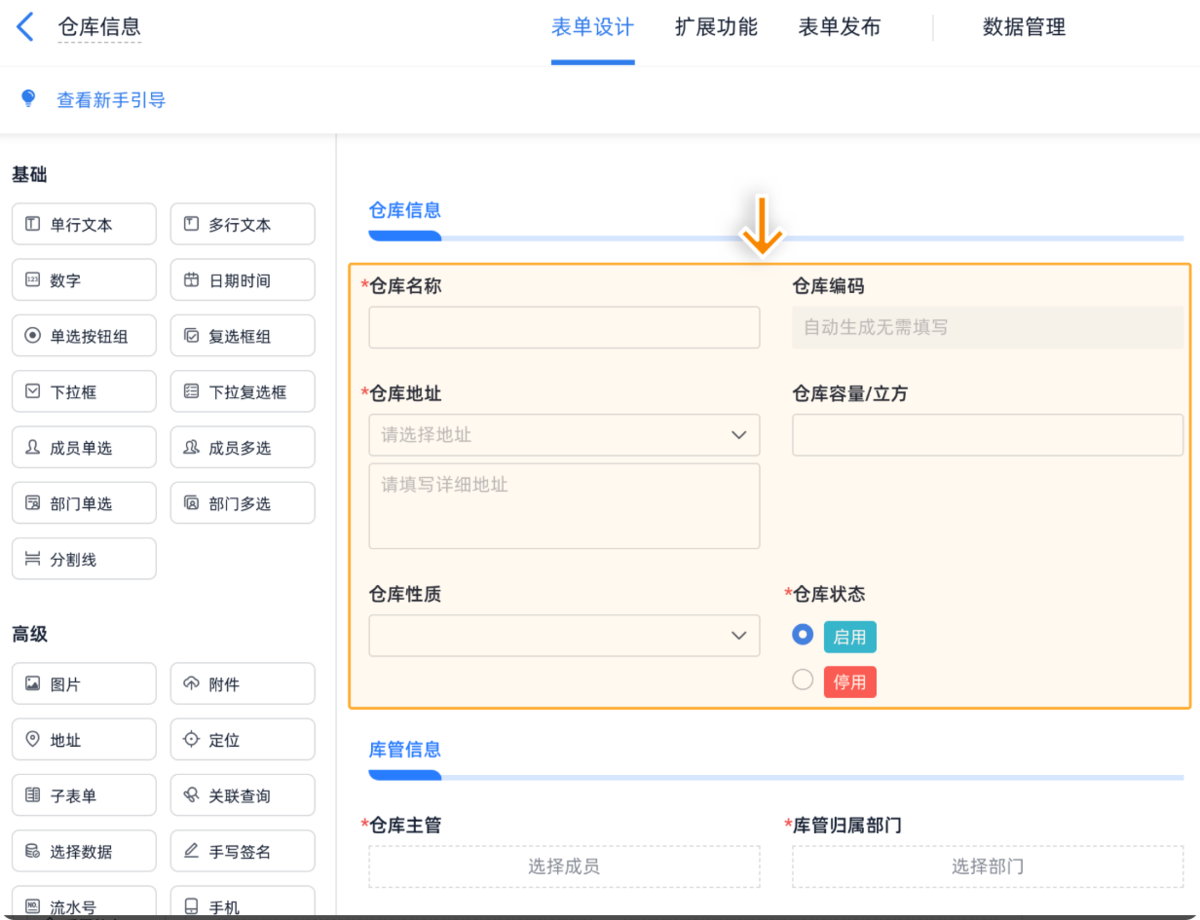Select the 启用 radio button
Viewport: 1200px width, 920px height.
click(x=802, y=634)
